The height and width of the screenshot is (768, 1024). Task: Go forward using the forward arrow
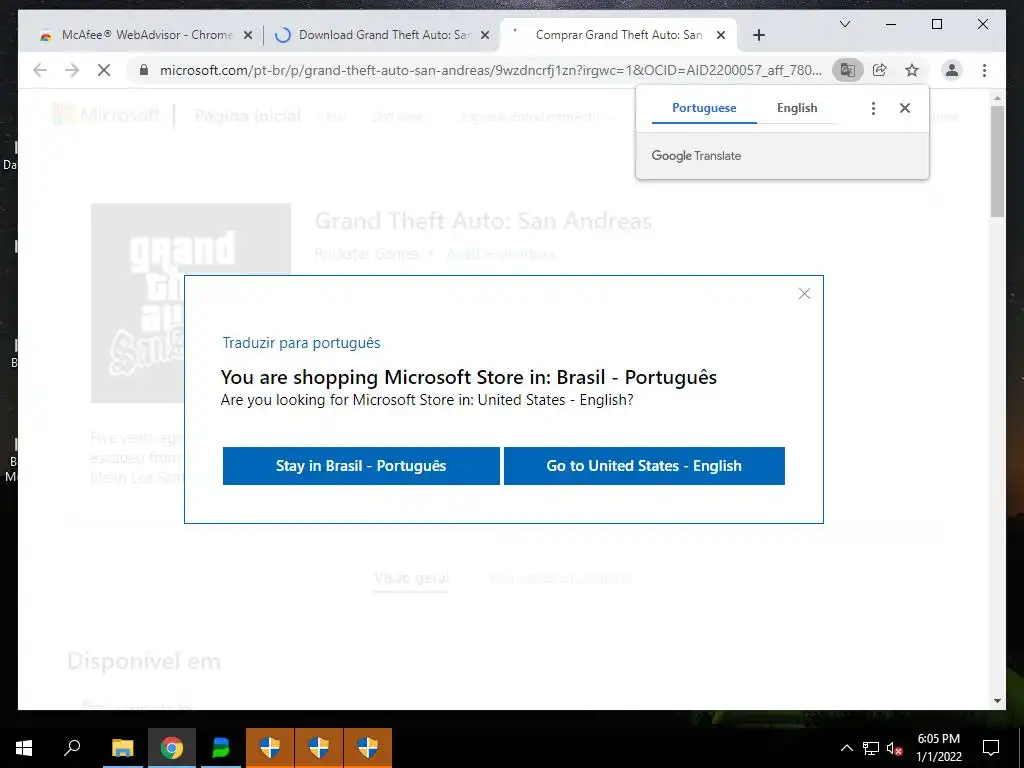tap(72, 70)
